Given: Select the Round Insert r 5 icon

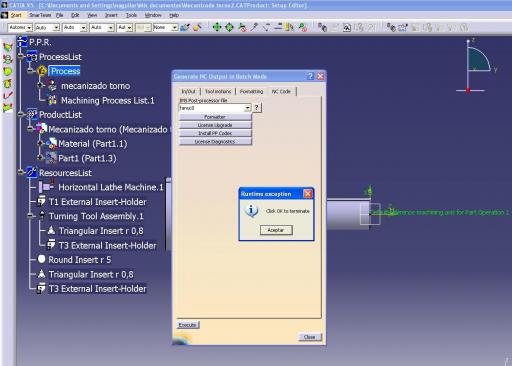Looking at the screenshot, I should [42, 259].
